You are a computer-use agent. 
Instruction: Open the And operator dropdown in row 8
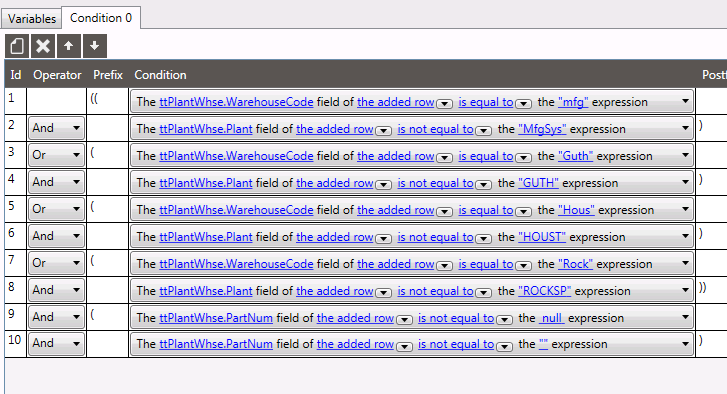[56, 290]
